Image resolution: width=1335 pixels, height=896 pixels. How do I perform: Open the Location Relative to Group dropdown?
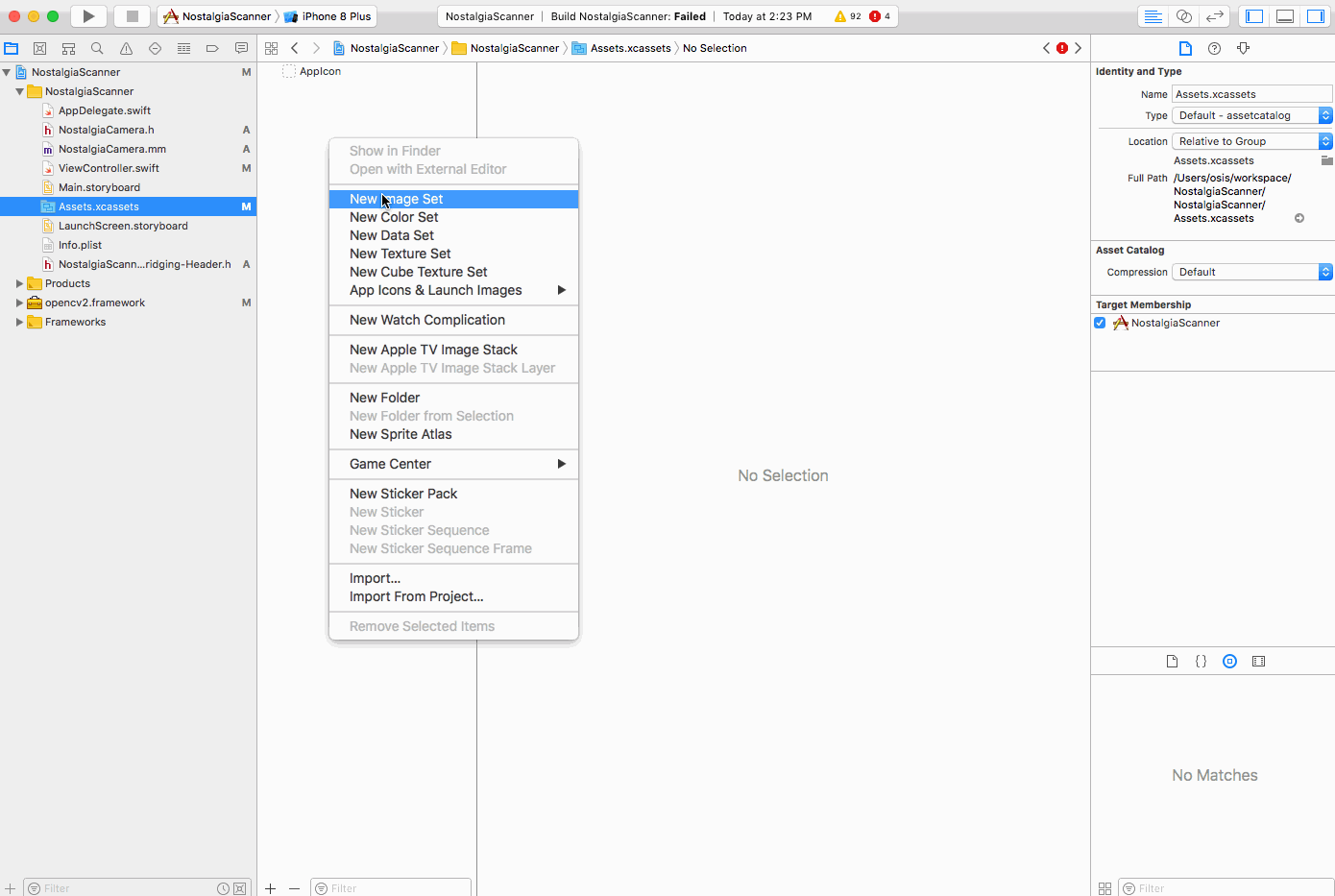pyautogui.click(x=1252, y=141)
